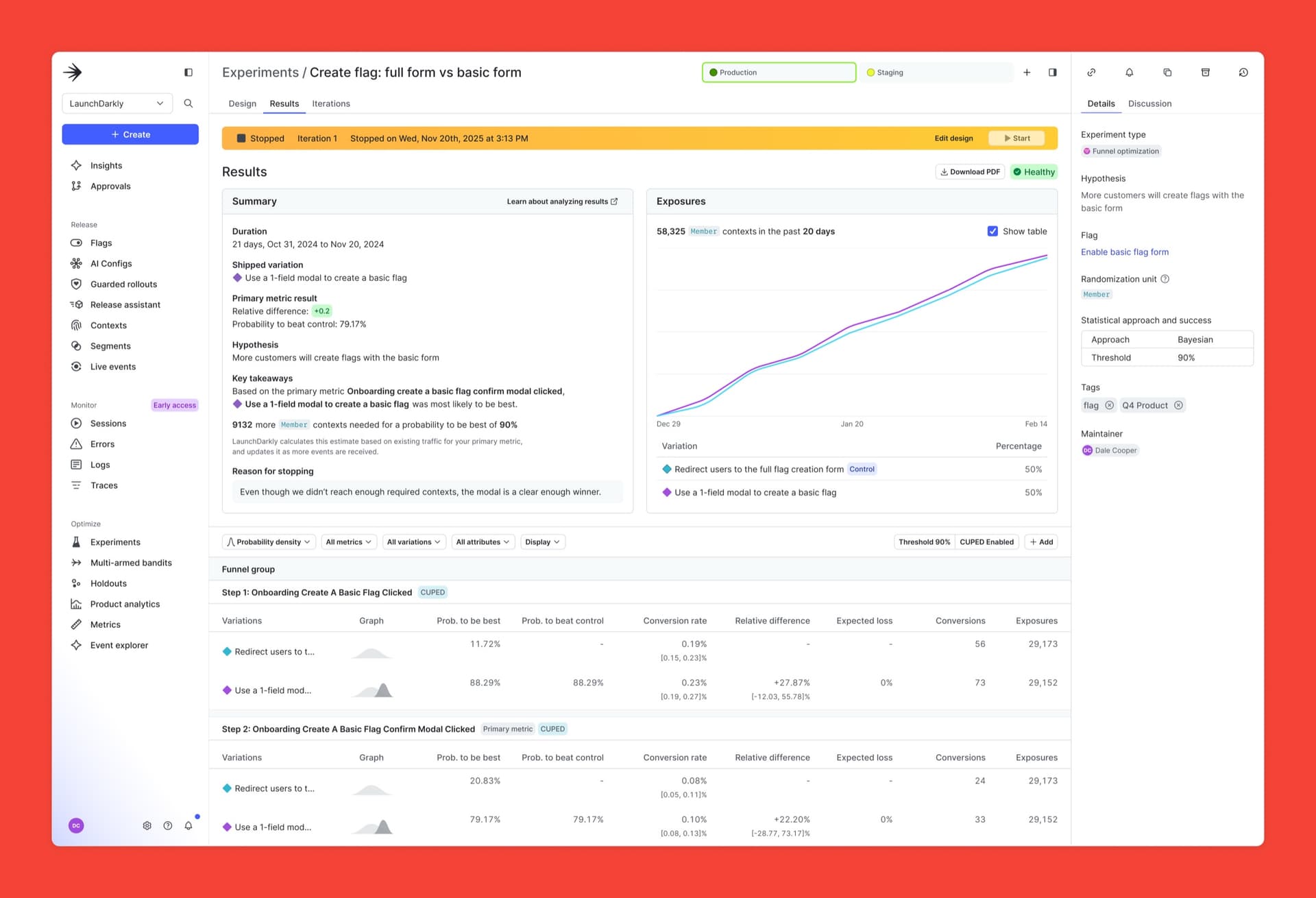Expand the LaunchDarkly project dropdown
Image resolution: width=1316 pixels, height=898 pixels.
tap(117, 104)
